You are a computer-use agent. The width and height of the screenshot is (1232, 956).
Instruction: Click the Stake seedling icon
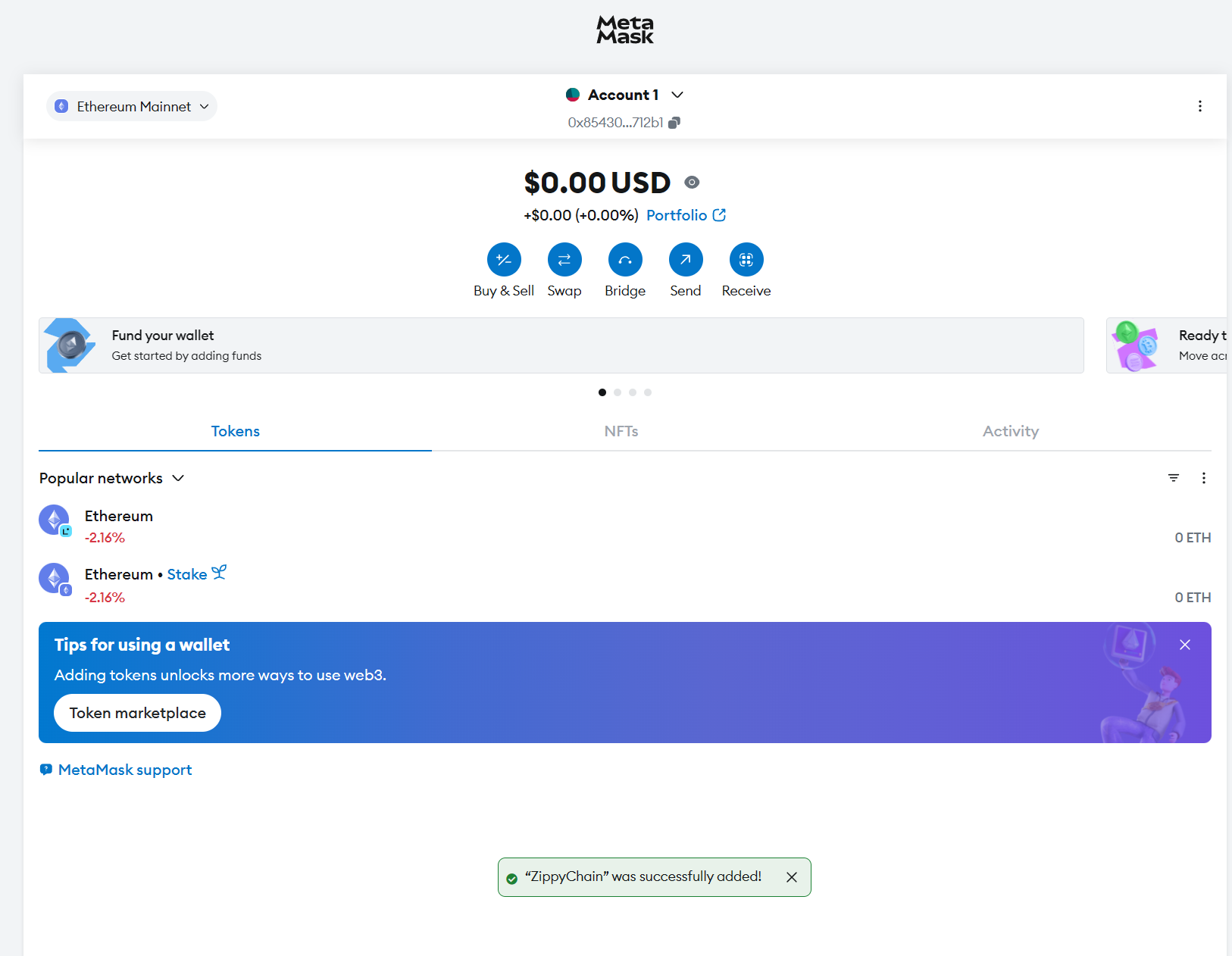219,573
